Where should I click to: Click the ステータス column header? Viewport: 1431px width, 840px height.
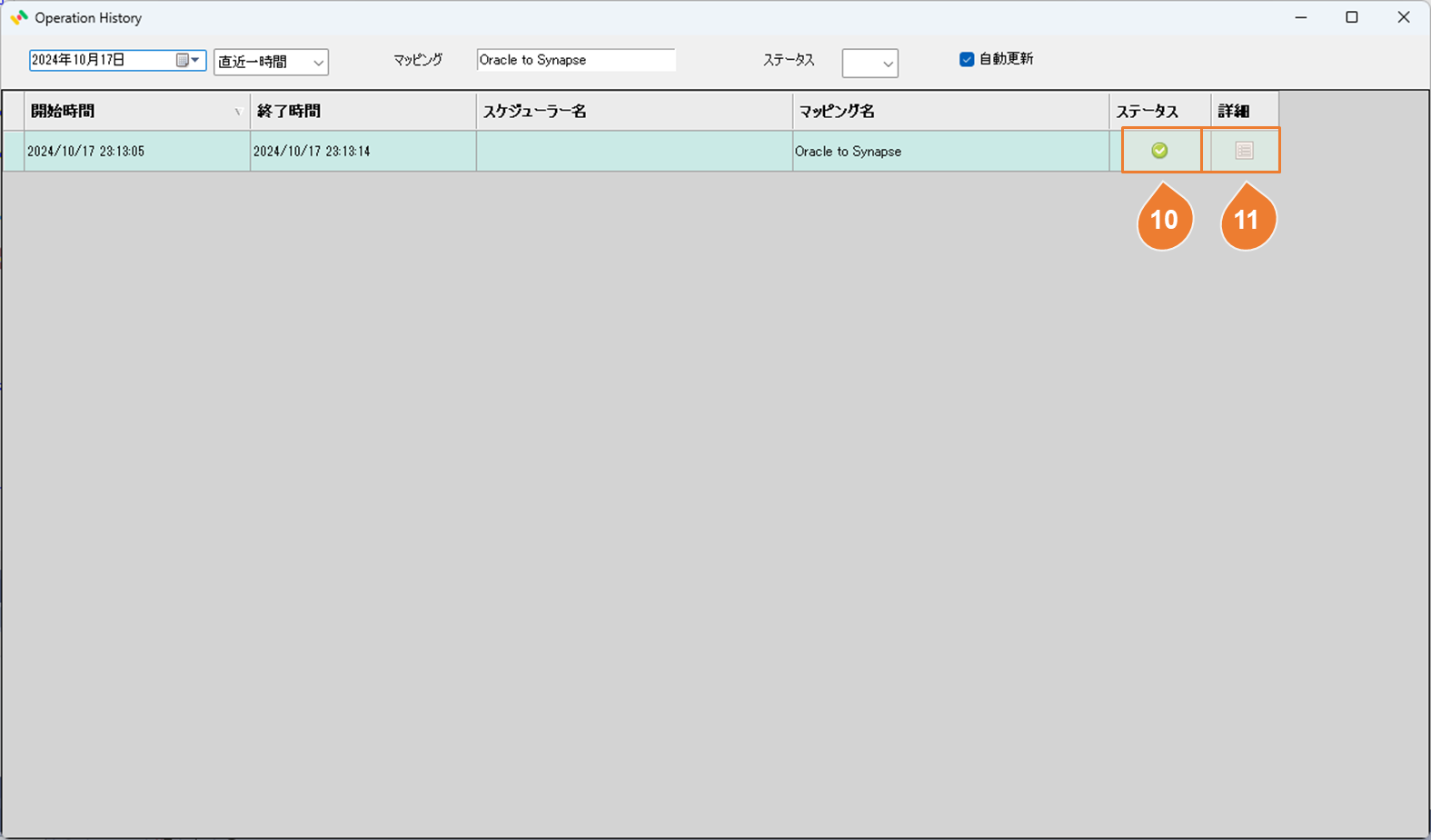tap(1160, 111)
